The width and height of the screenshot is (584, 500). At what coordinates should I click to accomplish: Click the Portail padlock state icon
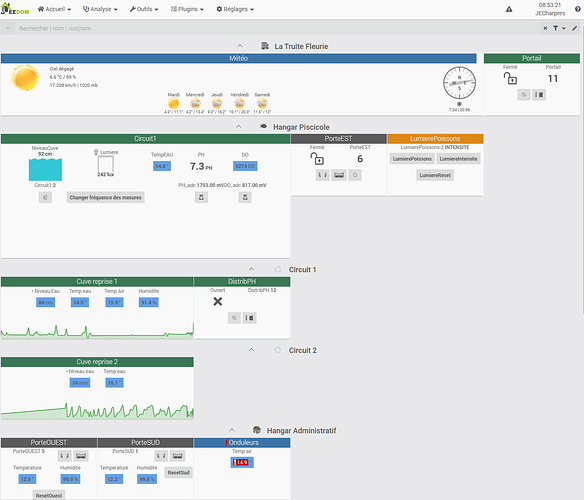point(510,78)
